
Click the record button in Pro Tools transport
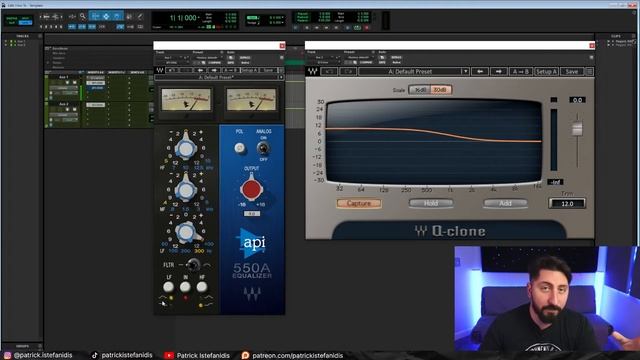tap(367, 27)
